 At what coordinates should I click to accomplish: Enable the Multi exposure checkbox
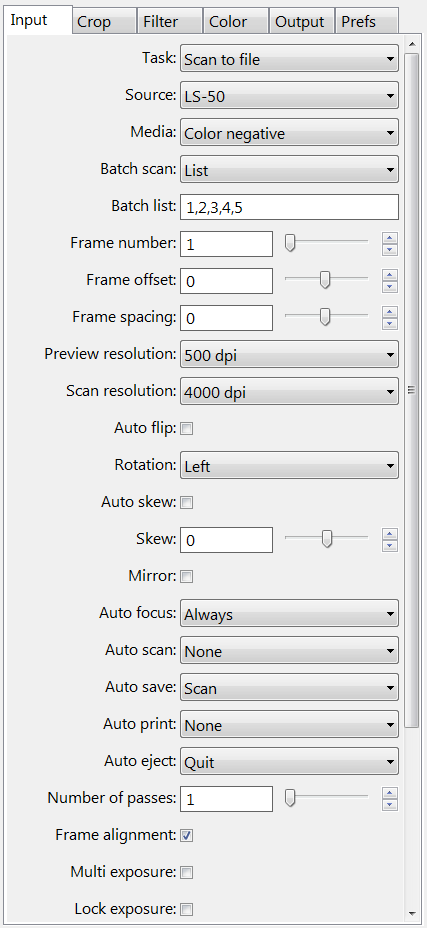coord(187,872)
